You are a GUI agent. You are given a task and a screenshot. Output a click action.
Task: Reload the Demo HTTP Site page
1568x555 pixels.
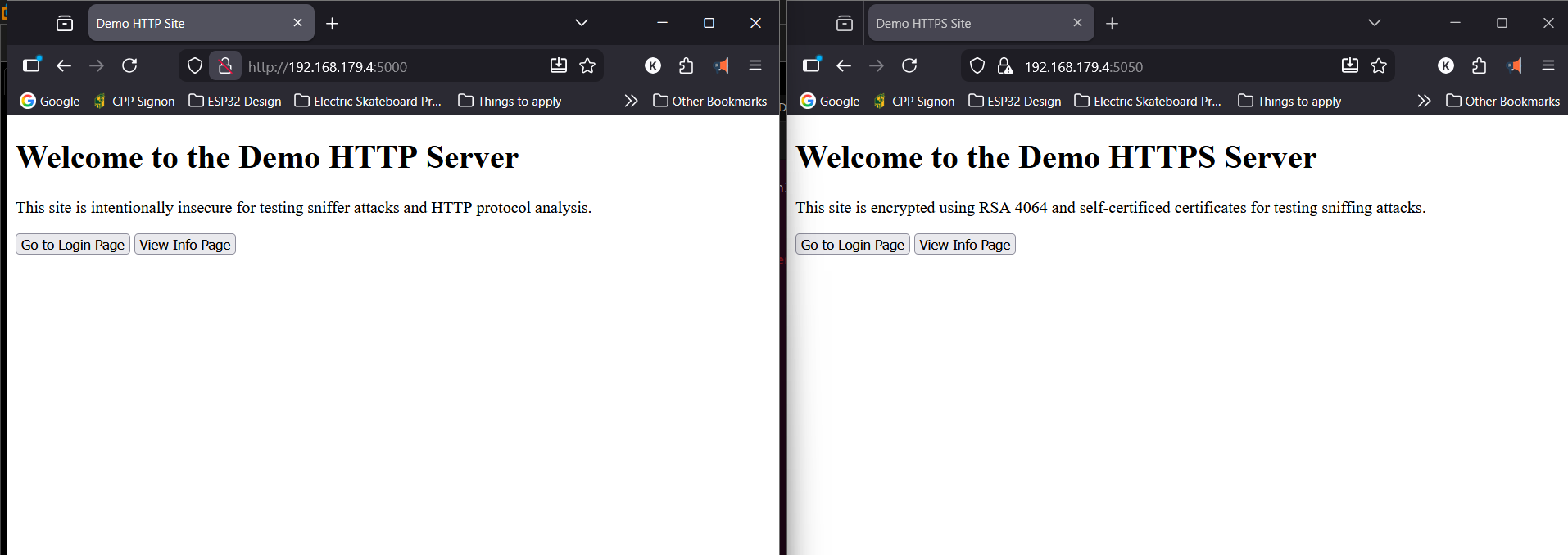pyautogui.click(x=129, y=66)
